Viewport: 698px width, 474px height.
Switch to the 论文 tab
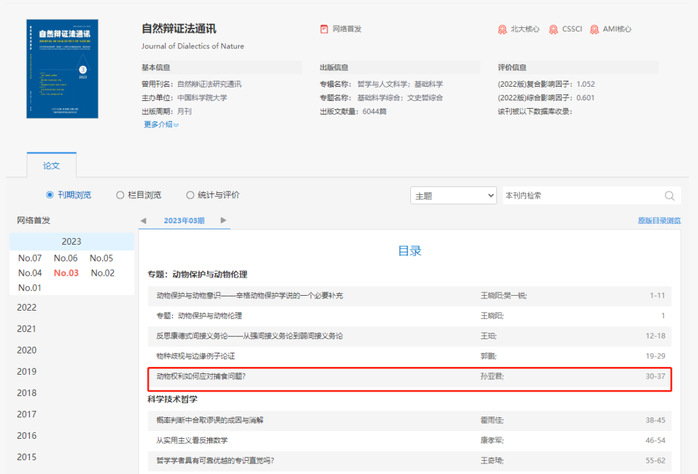(x=51, y=166)
